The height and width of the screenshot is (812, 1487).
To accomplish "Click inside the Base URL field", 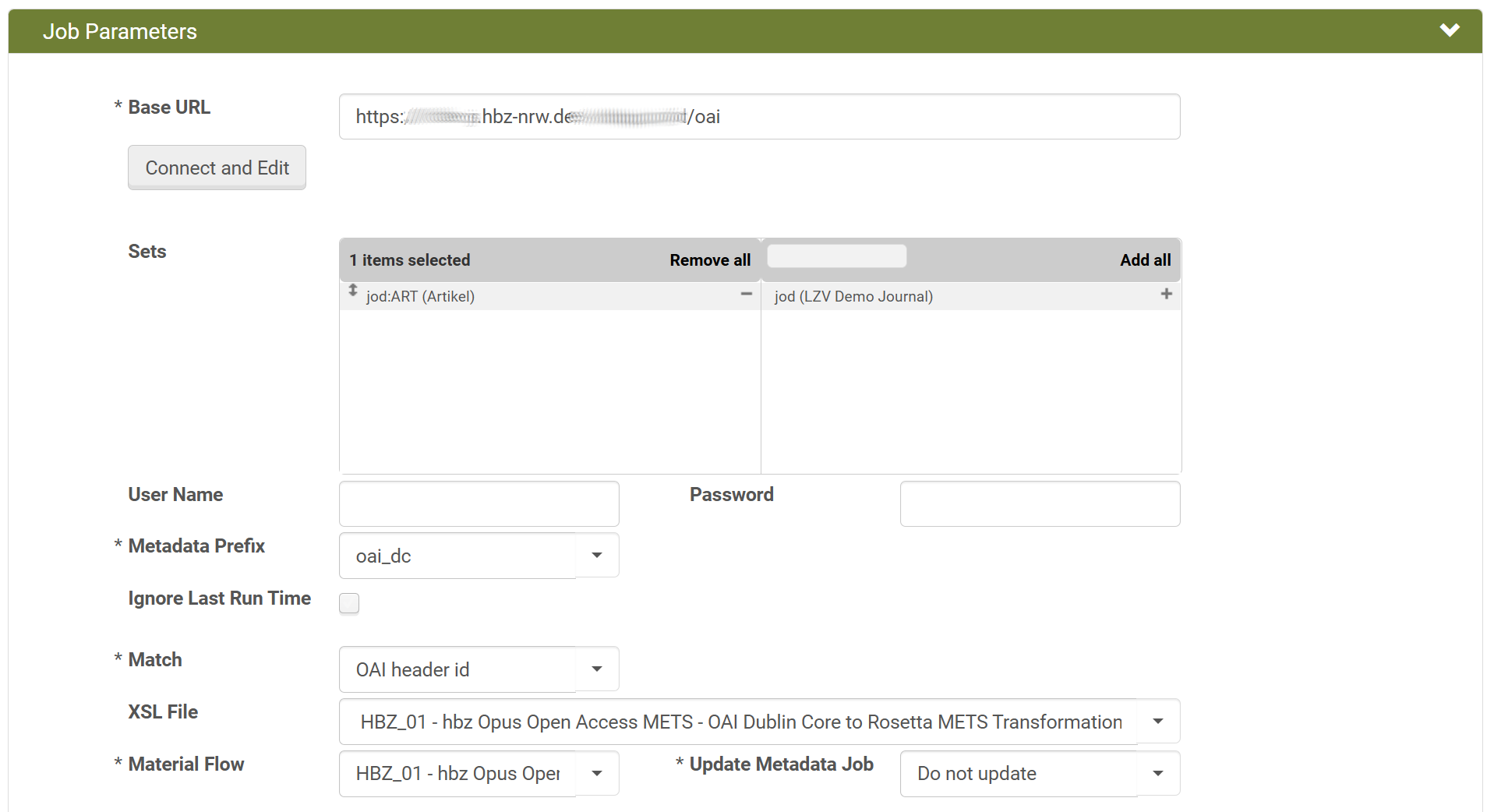I will [760, 116].
